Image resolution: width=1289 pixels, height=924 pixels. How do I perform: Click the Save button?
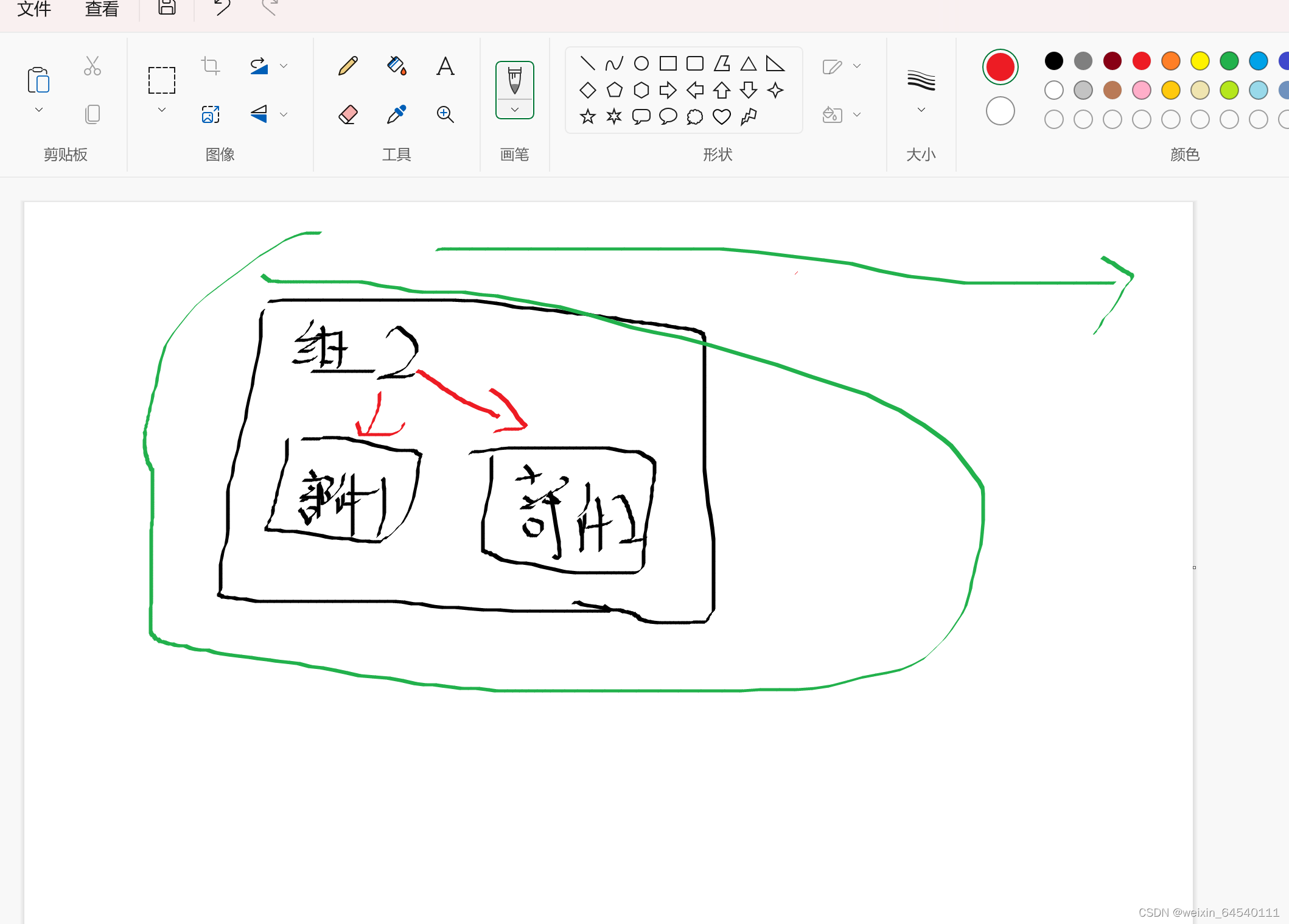click(167, 7)
